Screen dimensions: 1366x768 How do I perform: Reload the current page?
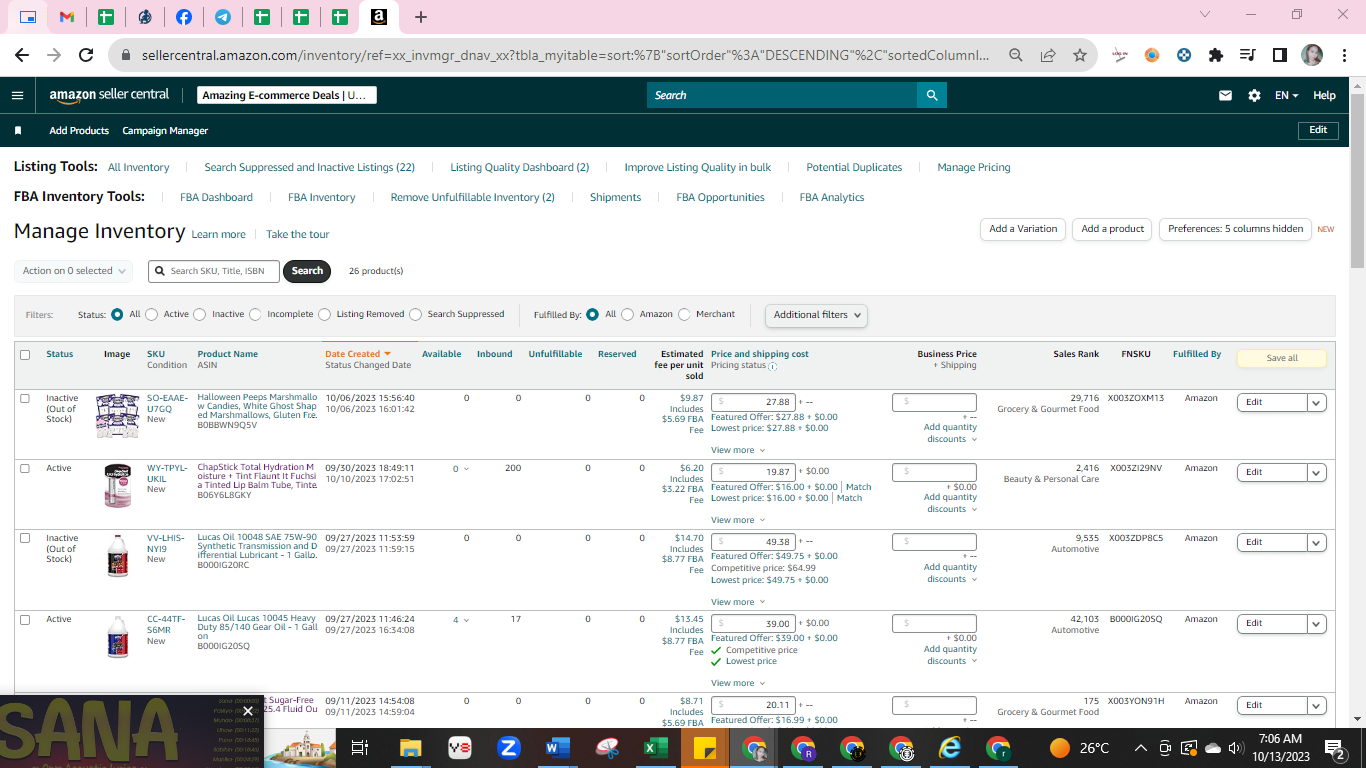tap(86, 55)
